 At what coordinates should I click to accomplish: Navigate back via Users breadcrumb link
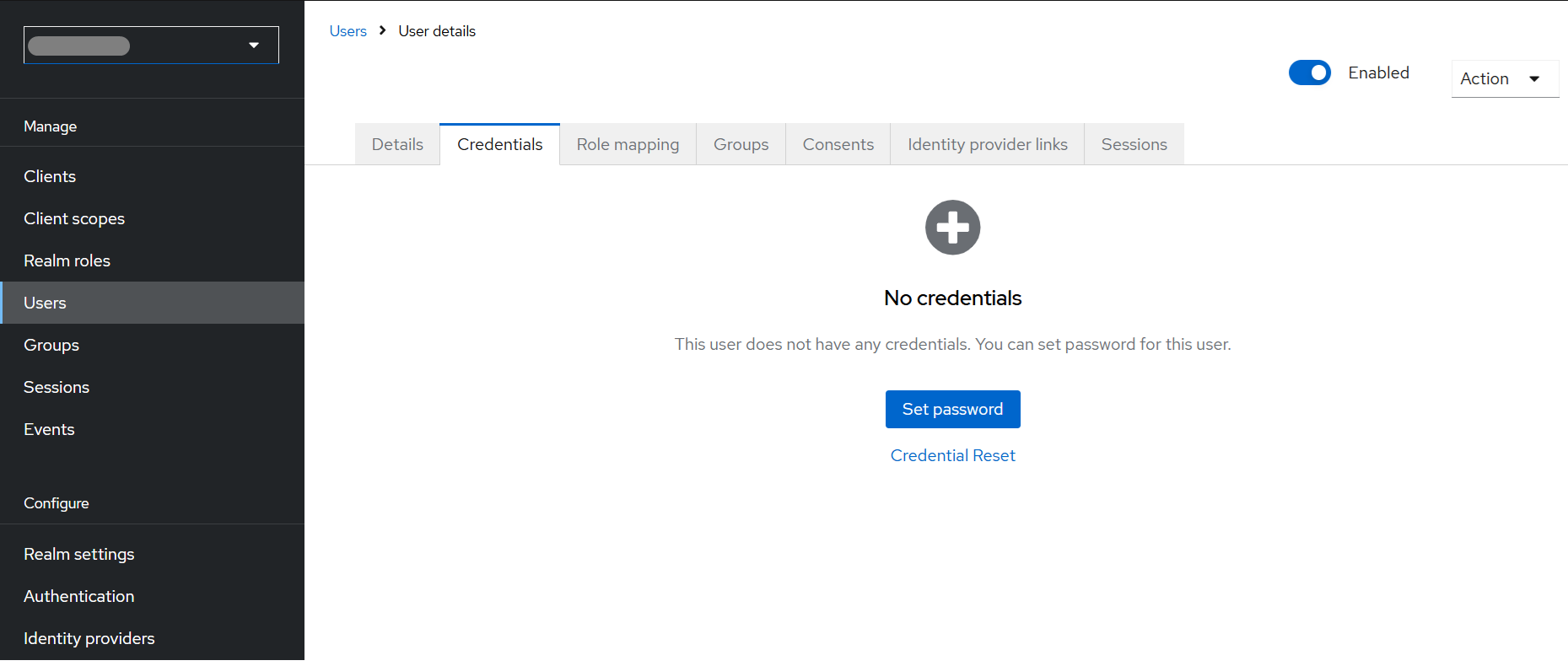pyautogui.click(x=348, y=31)
